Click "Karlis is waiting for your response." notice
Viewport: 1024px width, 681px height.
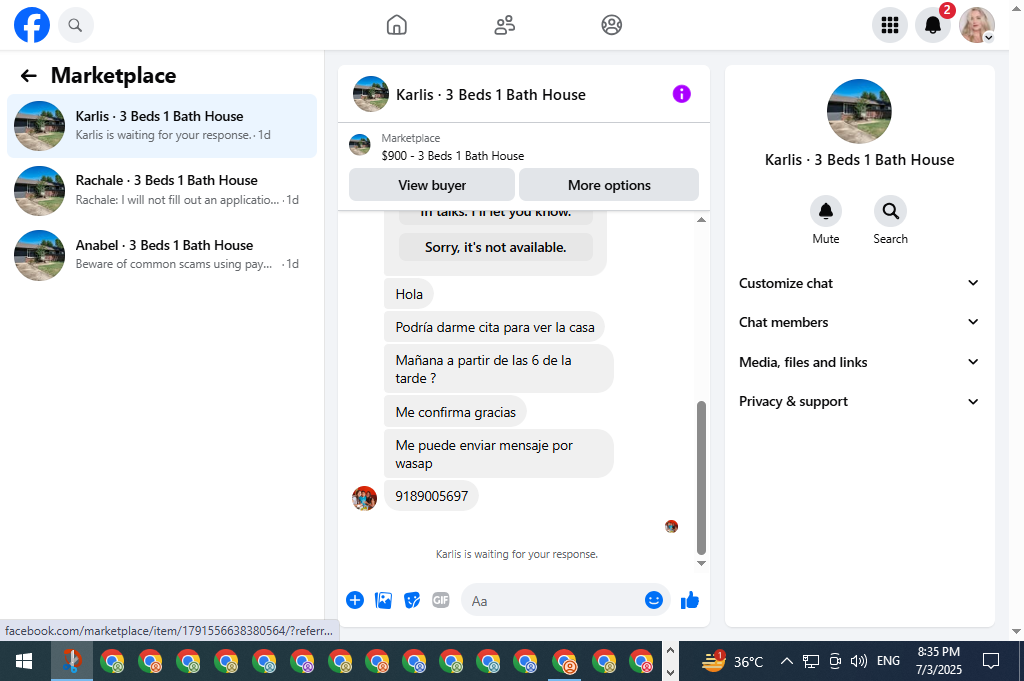coord(517,554)
